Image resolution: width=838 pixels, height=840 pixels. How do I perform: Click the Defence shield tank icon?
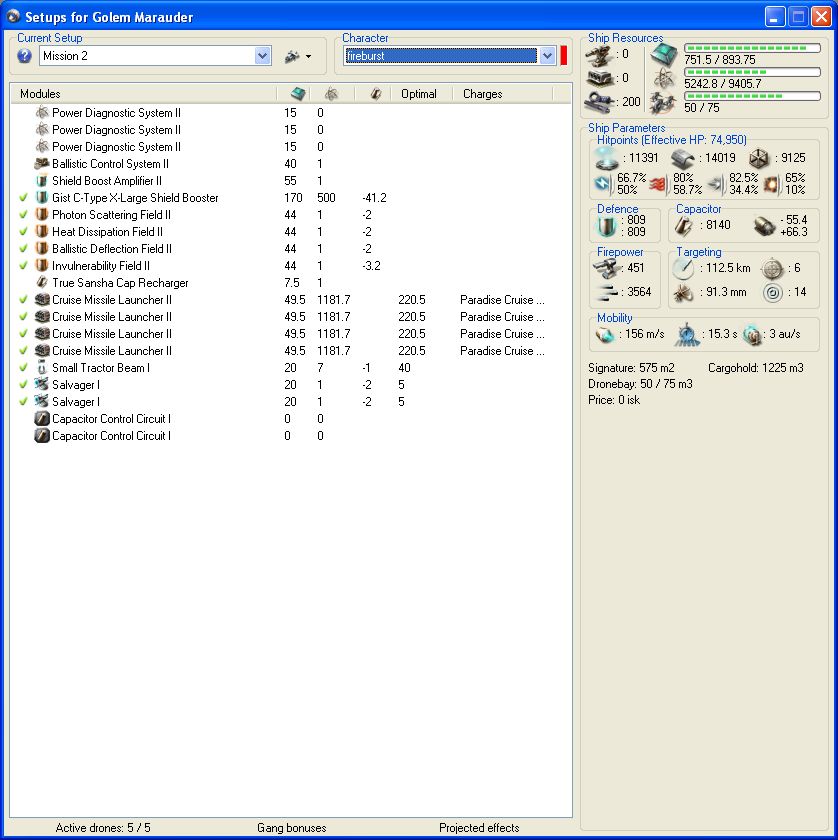607,226
